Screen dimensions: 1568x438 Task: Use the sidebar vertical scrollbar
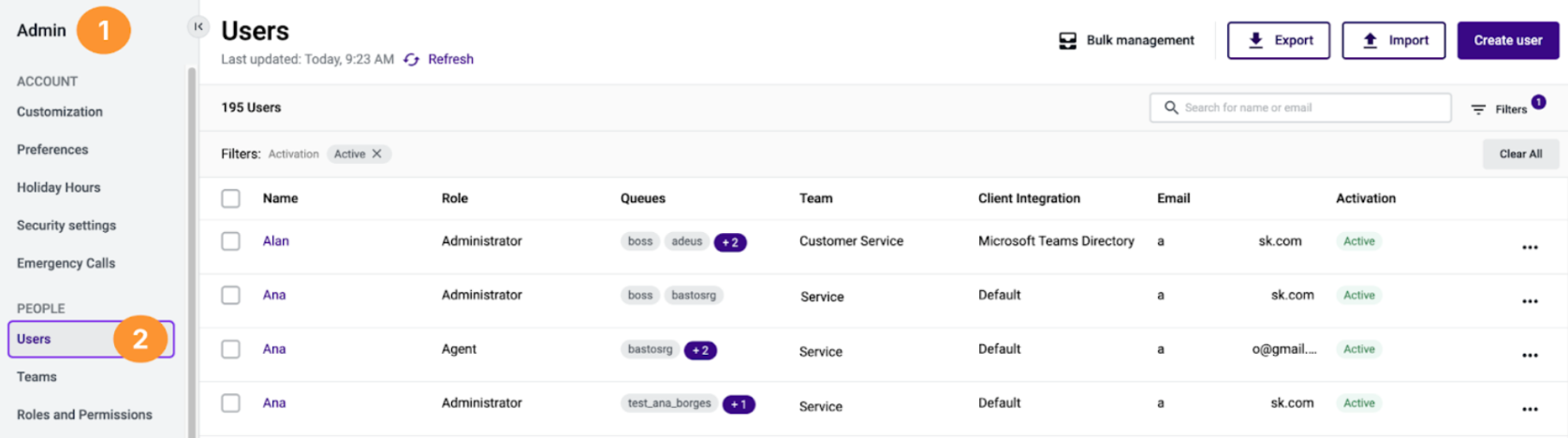(192, 253)
